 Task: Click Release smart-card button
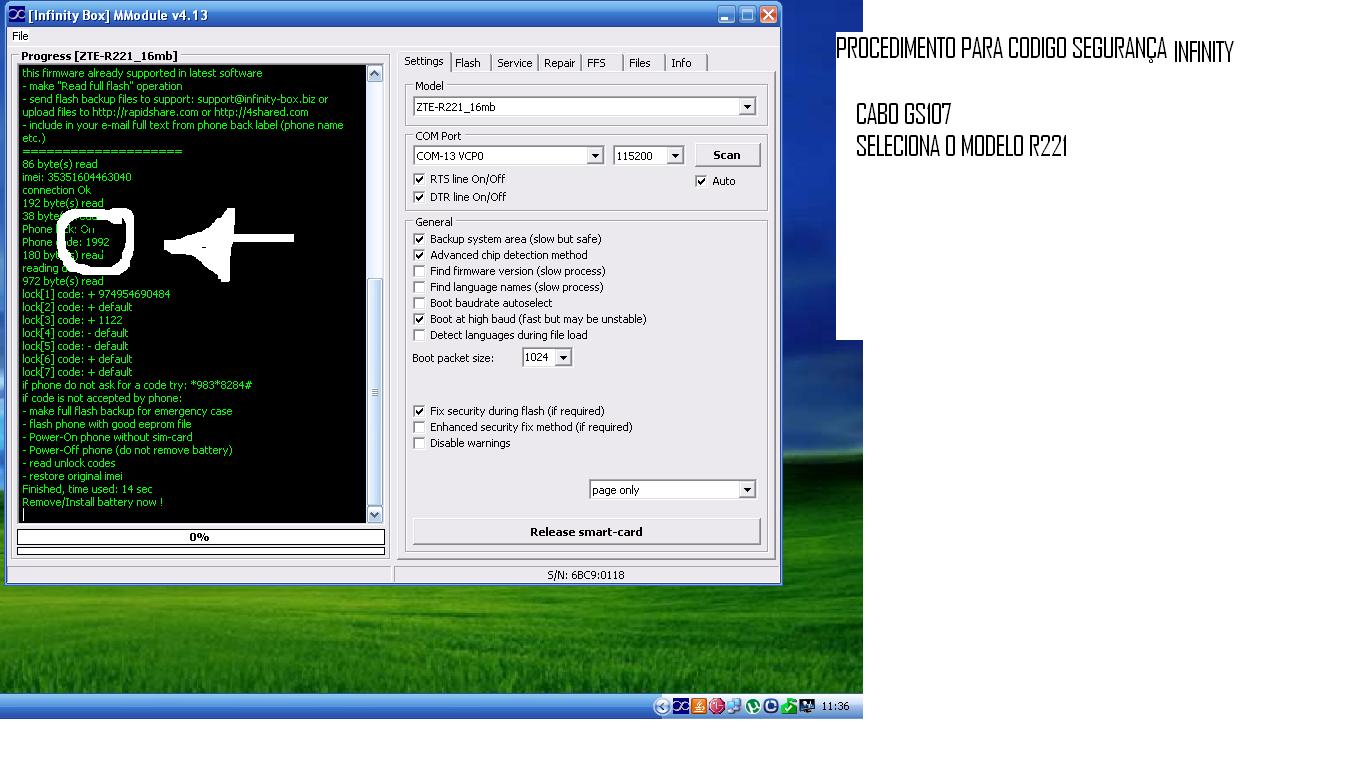586,532
